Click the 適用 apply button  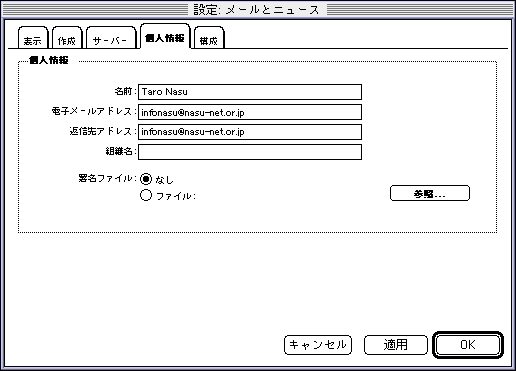point(396,345)
